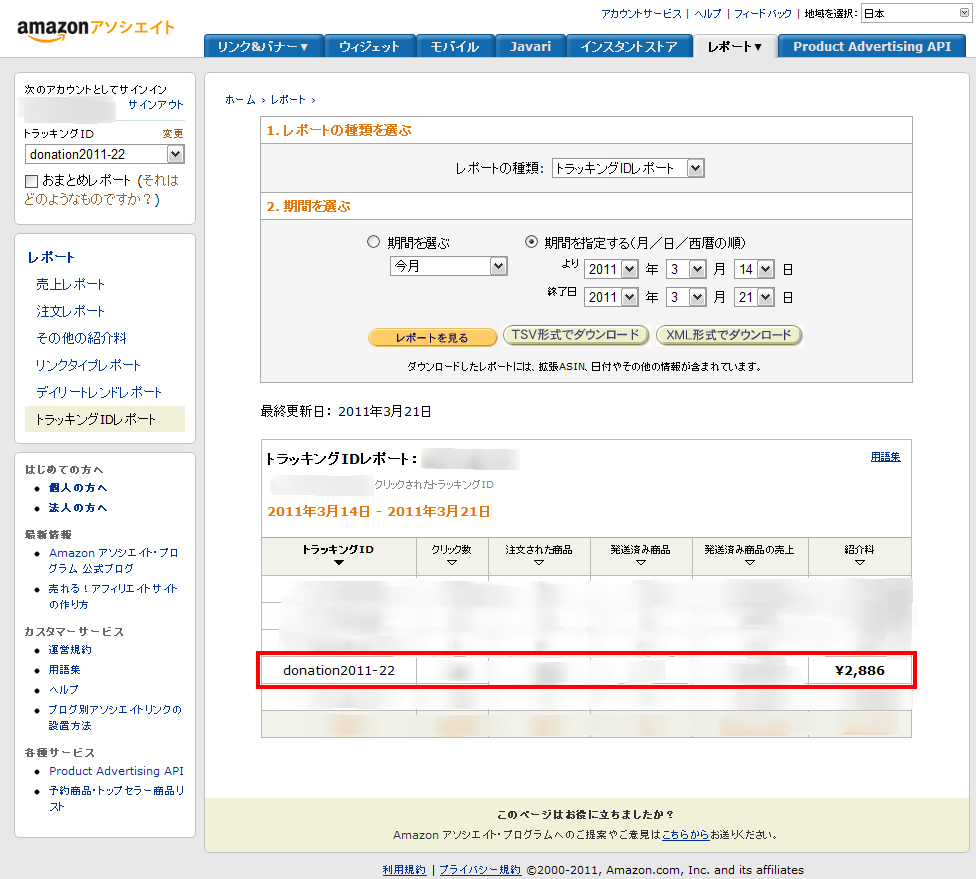The height and width of the screenshot is (879, 976).
Task: Click TSV形式でダウンロード button
Action: click(x=576, y=335)
